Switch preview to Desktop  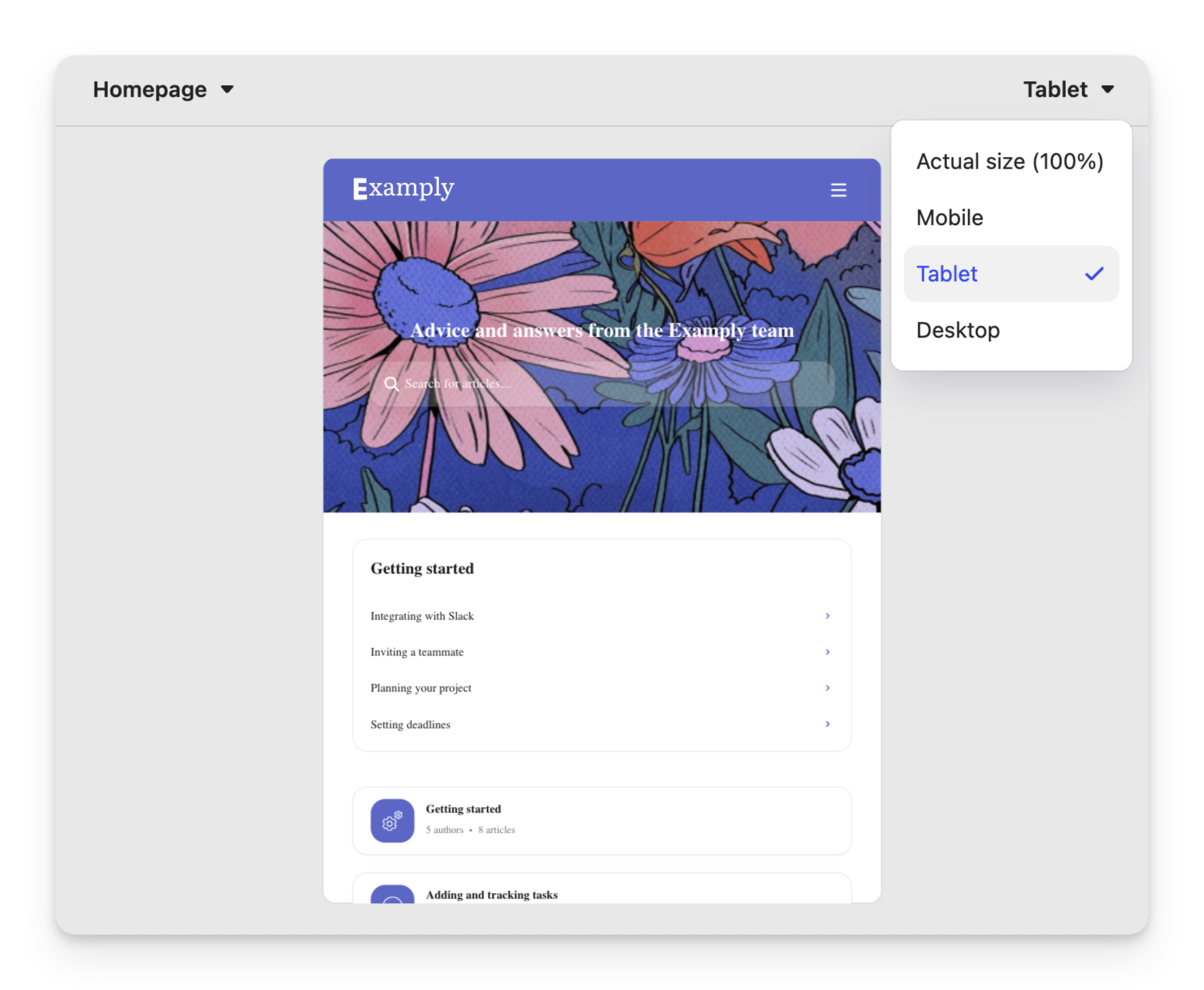click(x=958, y=331)
